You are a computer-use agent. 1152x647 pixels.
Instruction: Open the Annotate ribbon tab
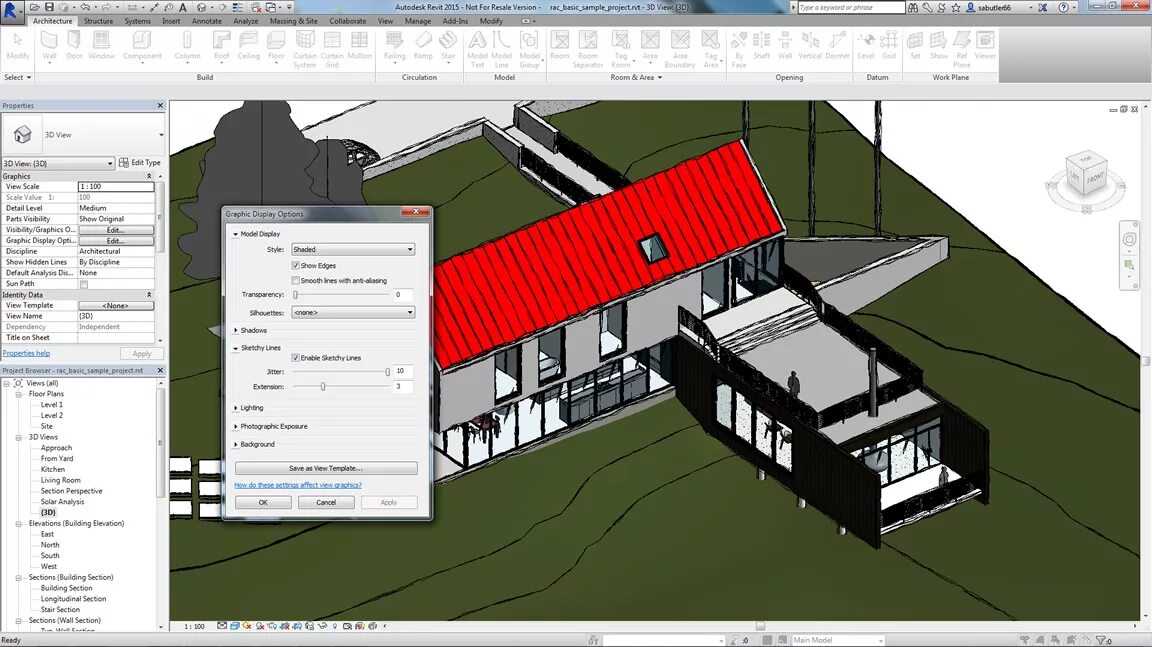point(206,21)
